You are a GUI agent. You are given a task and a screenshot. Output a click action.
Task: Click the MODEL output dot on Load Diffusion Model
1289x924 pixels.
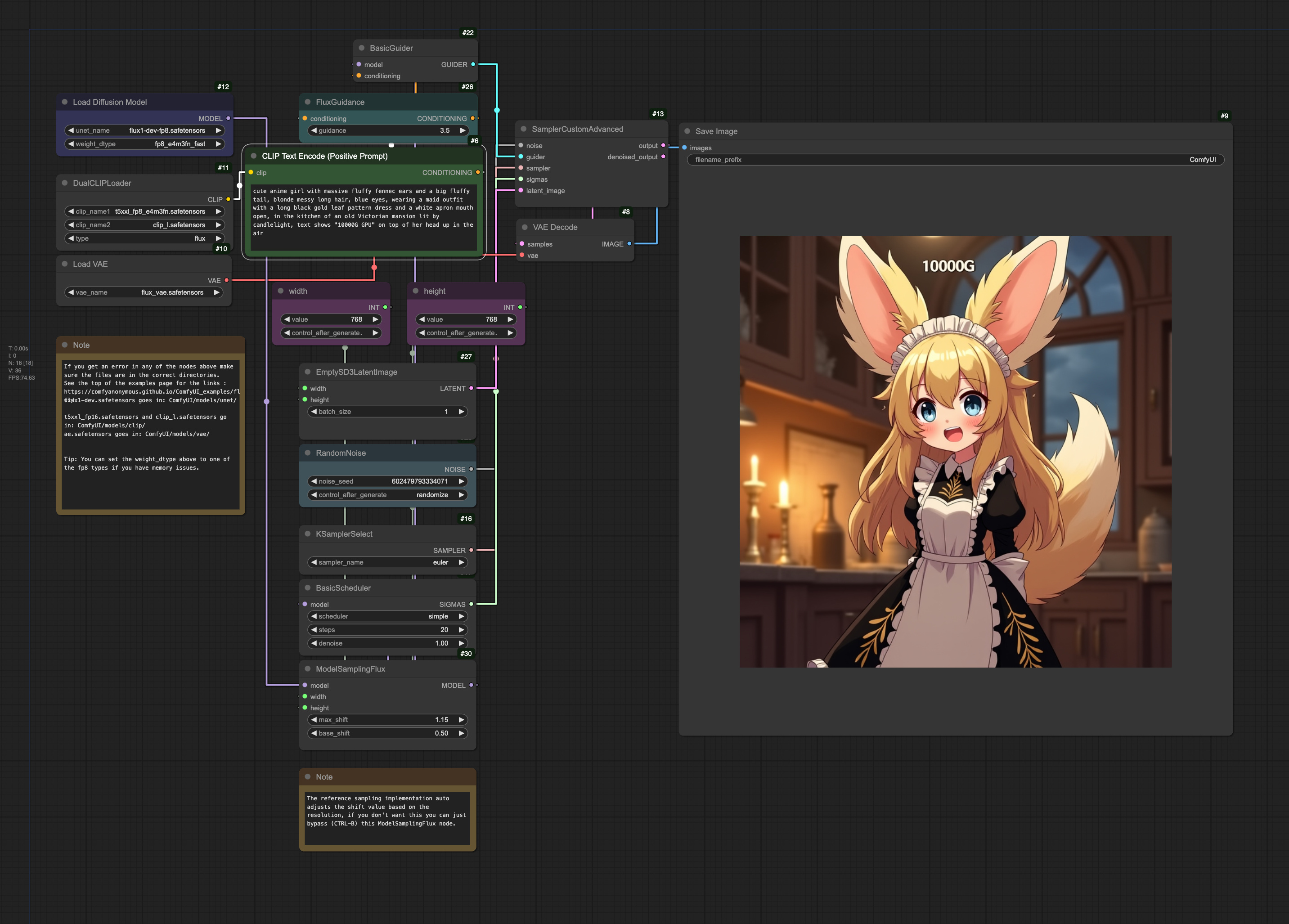tap(229, 119)
